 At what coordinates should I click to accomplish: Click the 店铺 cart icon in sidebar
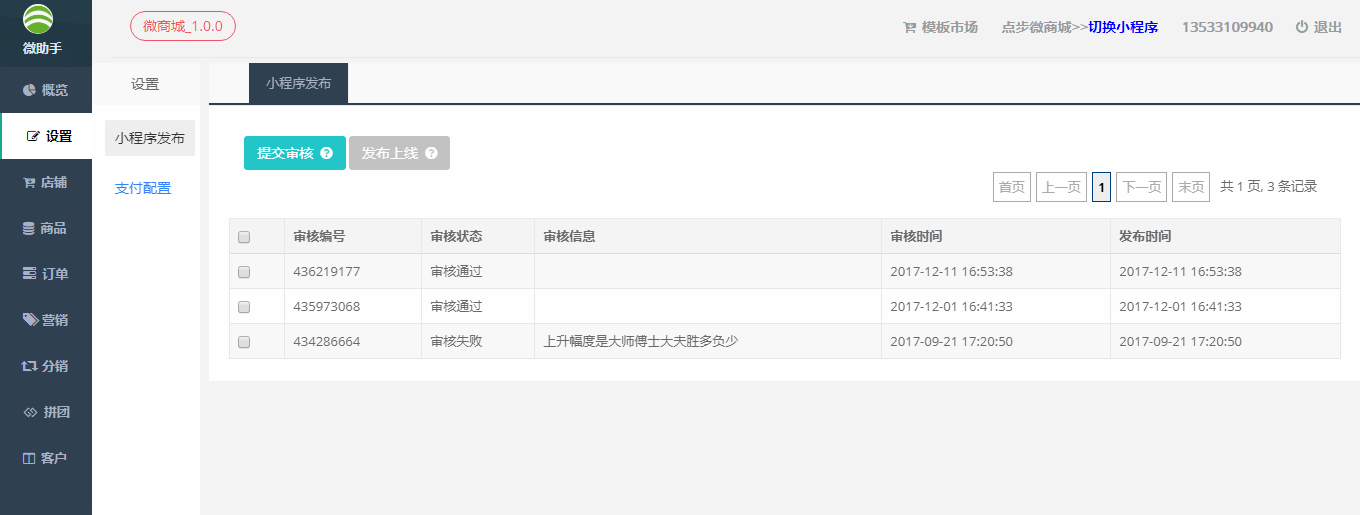(x=30, y=182)
